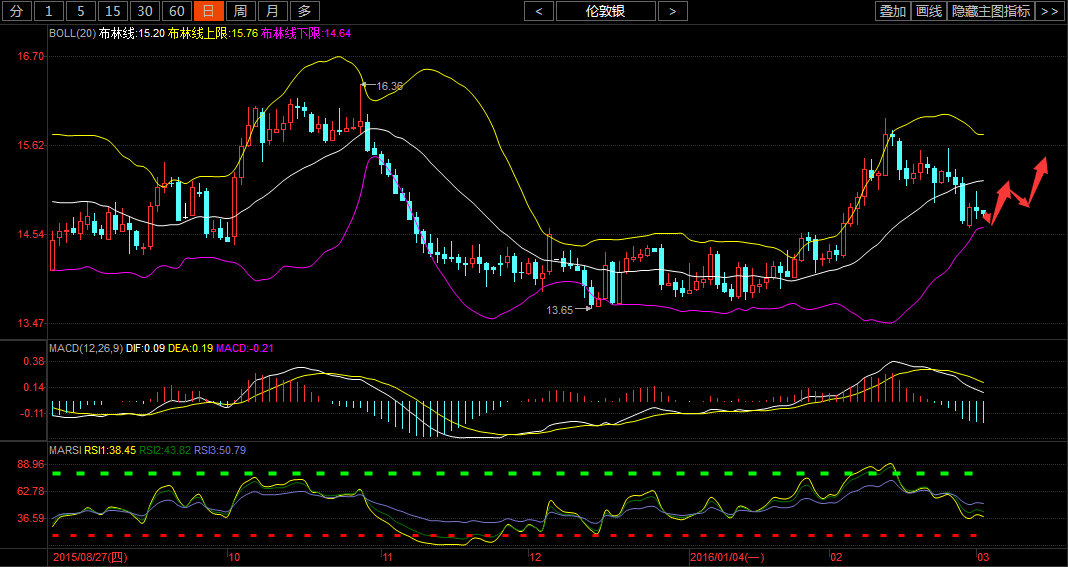1068x567 pixels.
Task: Expand more options with >> button
Action: [x=1049, y=11]
